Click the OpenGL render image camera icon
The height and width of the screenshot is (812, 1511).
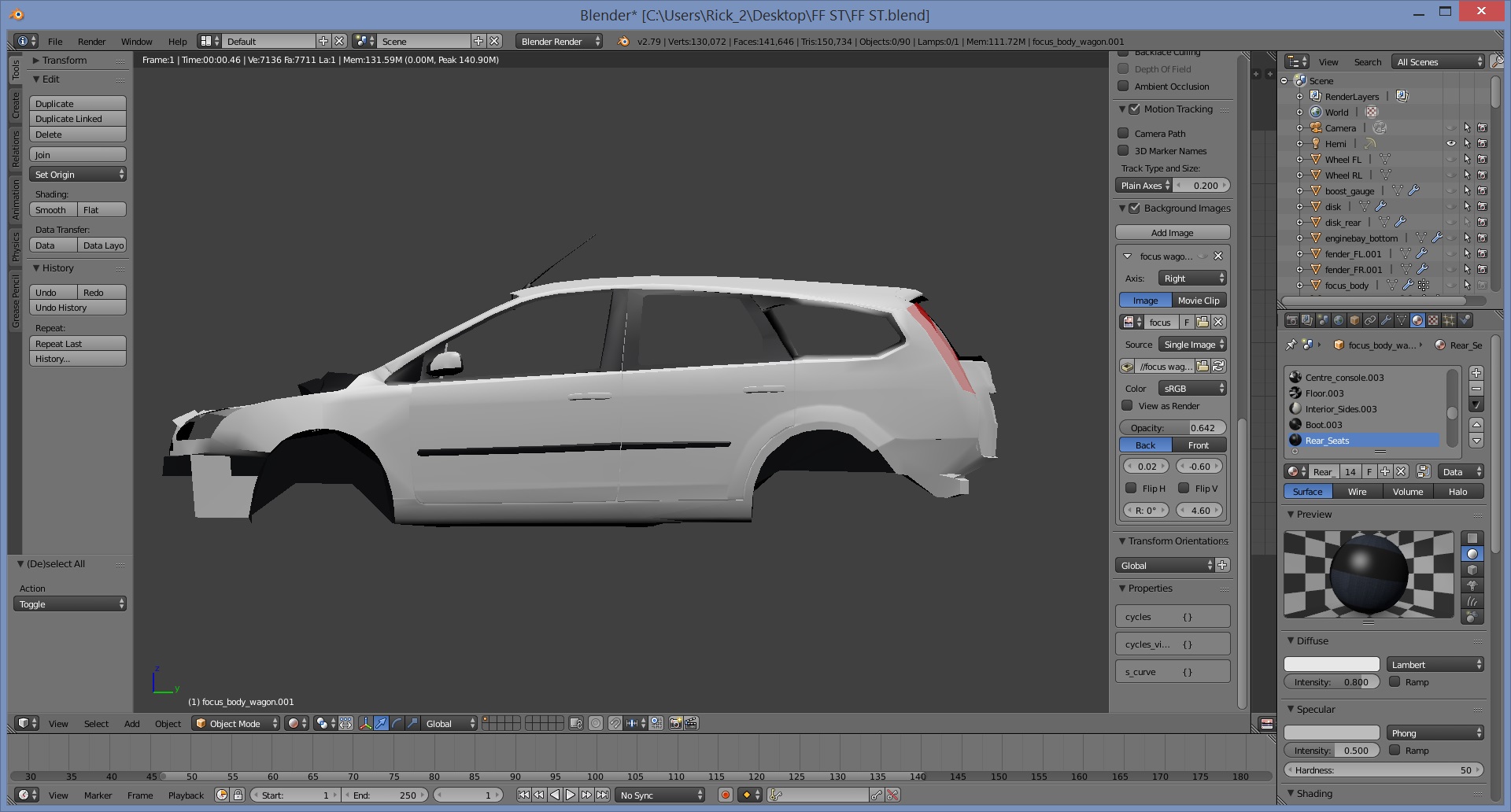tap(675, 724)
